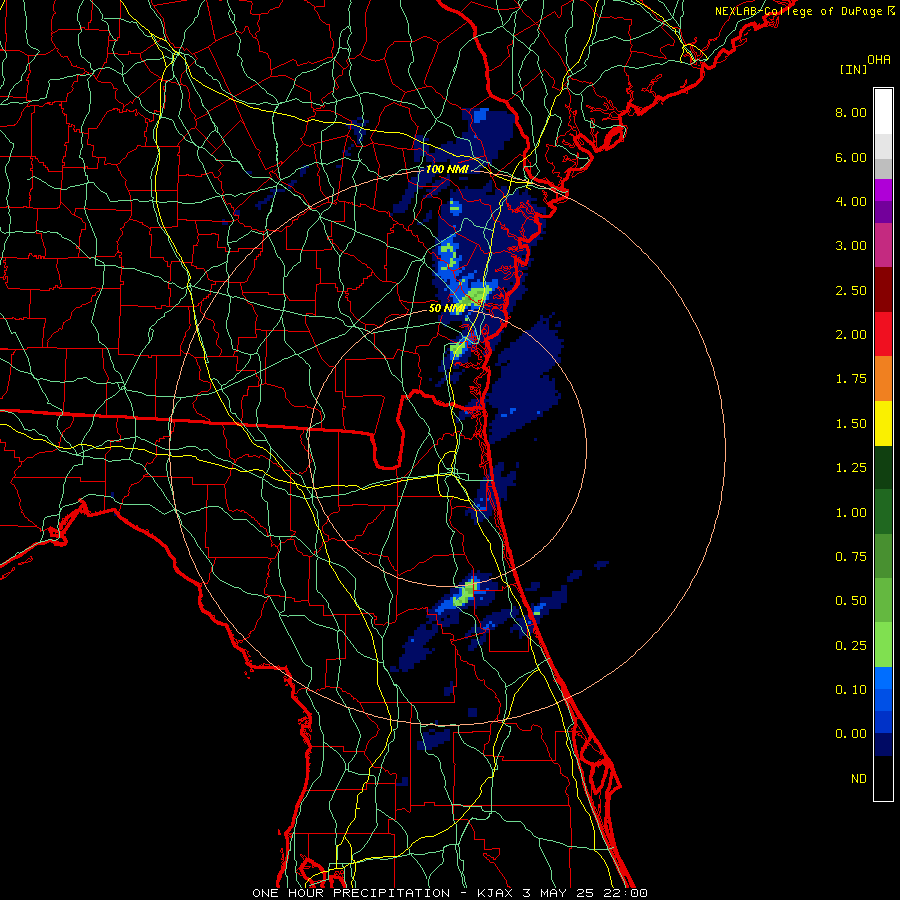The image size is (900, 900).
Task: Click the 1.50 legend value
Action: click(x=851, y=424)
